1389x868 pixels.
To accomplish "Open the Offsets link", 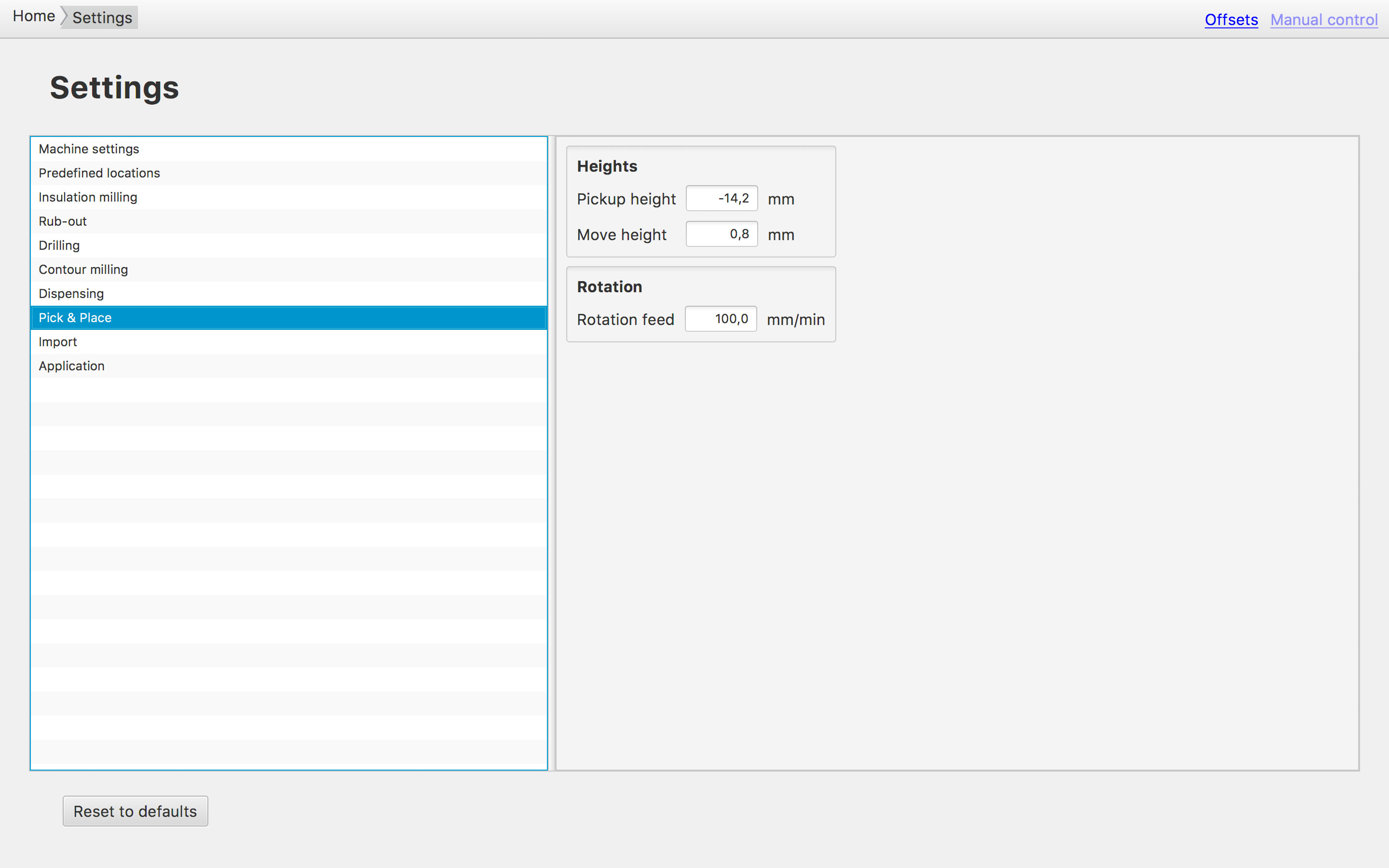I will (1231, 19).
